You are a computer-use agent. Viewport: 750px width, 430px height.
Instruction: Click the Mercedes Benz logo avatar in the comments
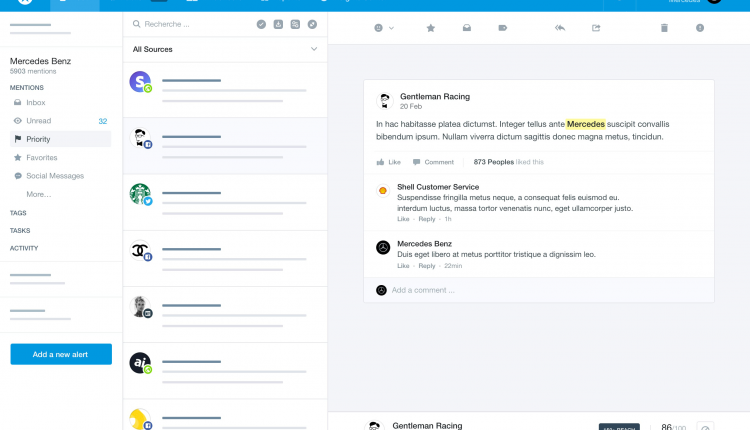point(383,247)
